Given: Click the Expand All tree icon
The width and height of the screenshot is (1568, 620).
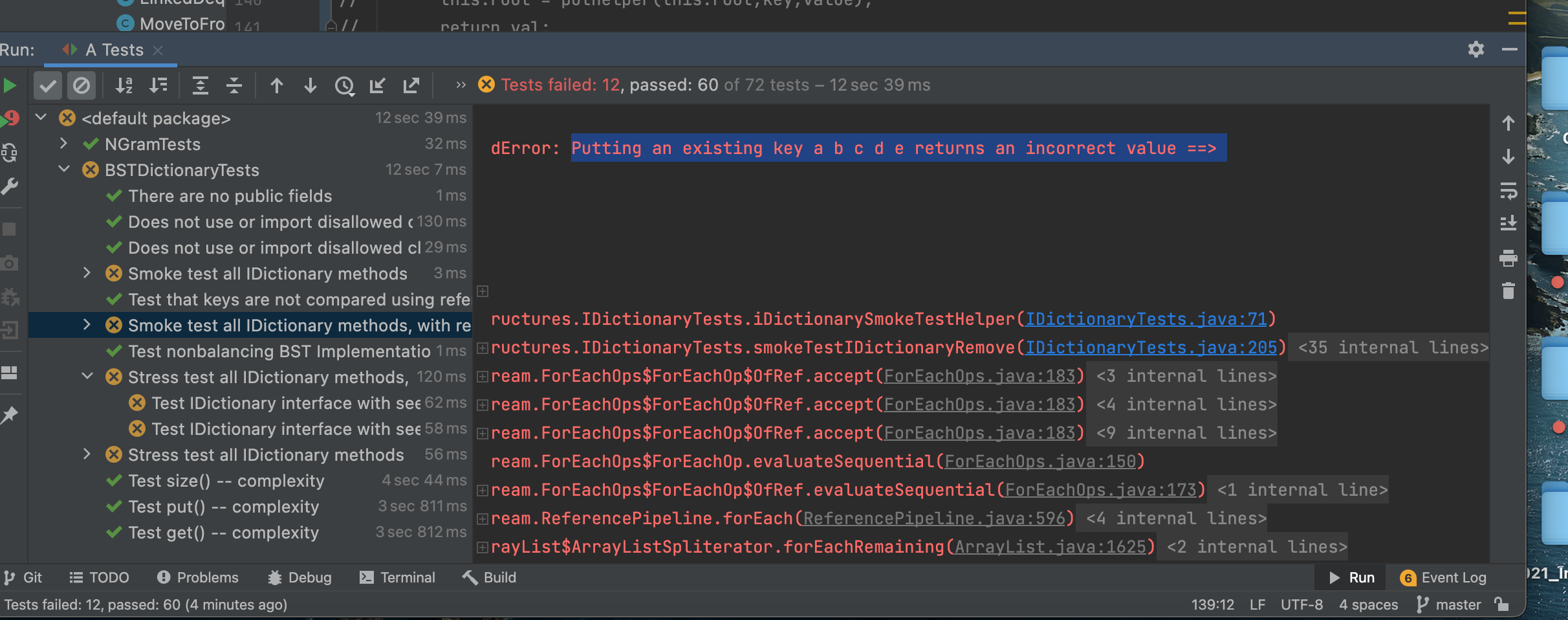Looking at the screenshot, I should click(x=201, y=85).
